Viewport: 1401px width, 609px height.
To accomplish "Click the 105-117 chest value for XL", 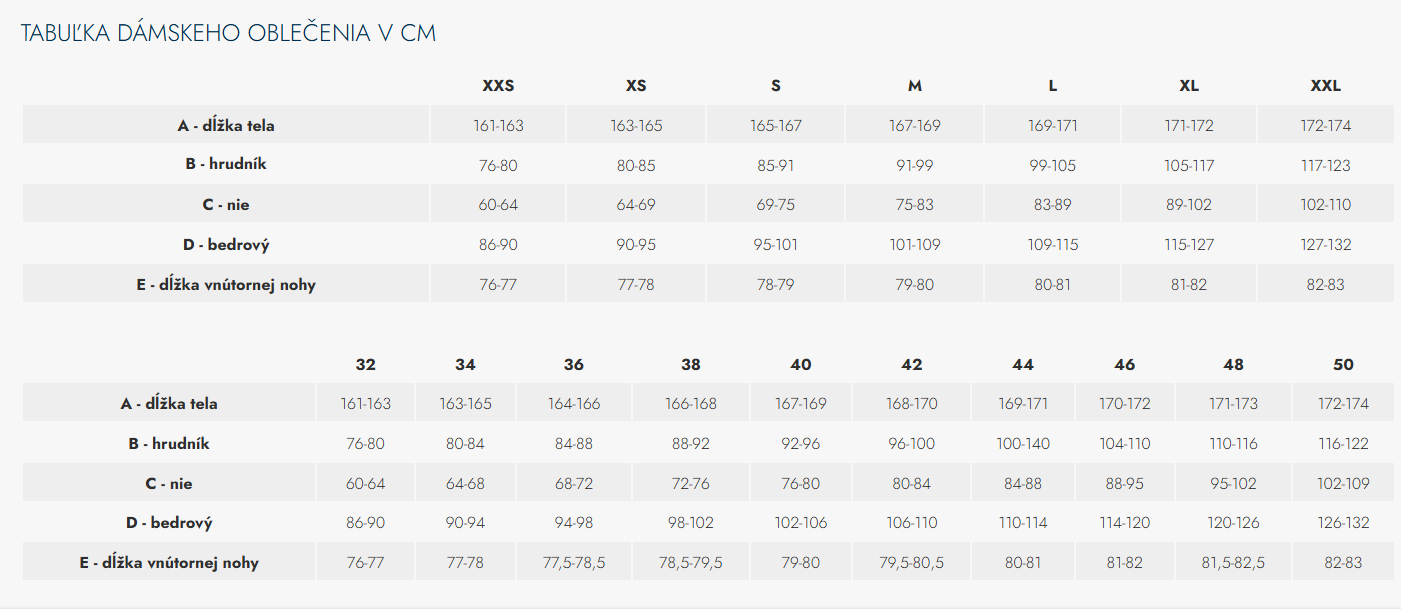I will click(x=1189, y=166).
